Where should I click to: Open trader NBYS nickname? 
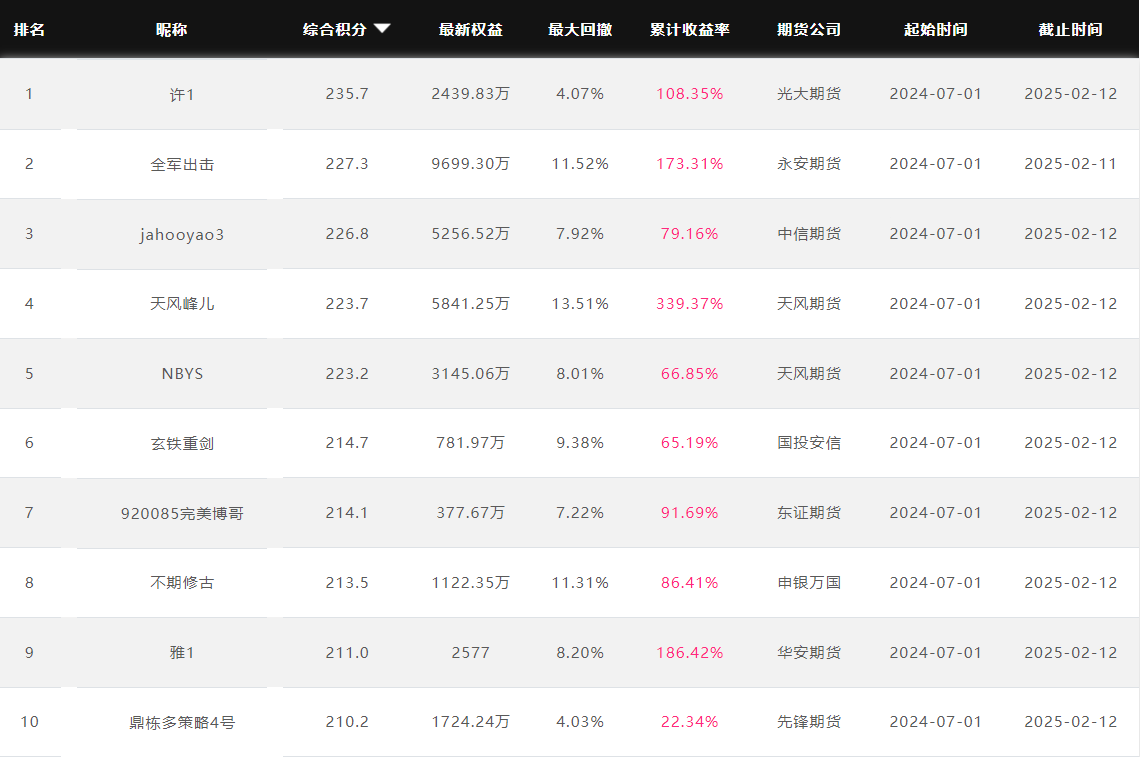point(182,374)
